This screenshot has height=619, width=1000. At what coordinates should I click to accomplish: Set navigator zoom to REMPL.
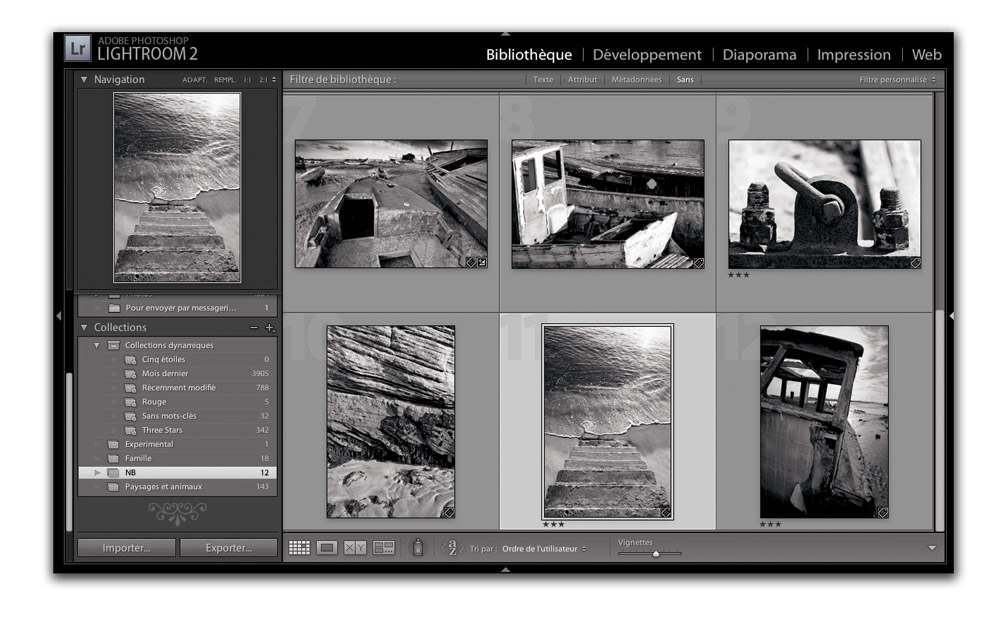pyautogui.click(x=224, y=80)
